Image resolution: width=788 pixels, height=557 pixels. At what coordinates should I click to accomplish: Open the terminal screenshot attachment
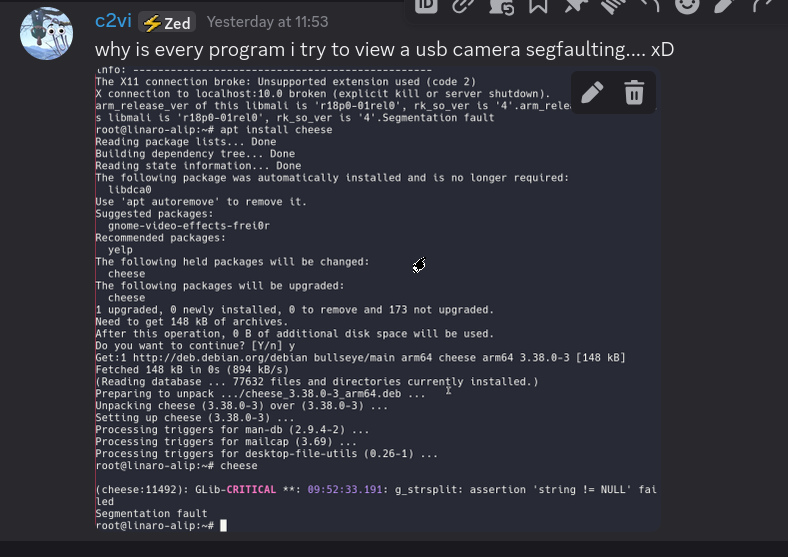click(377, 299)
